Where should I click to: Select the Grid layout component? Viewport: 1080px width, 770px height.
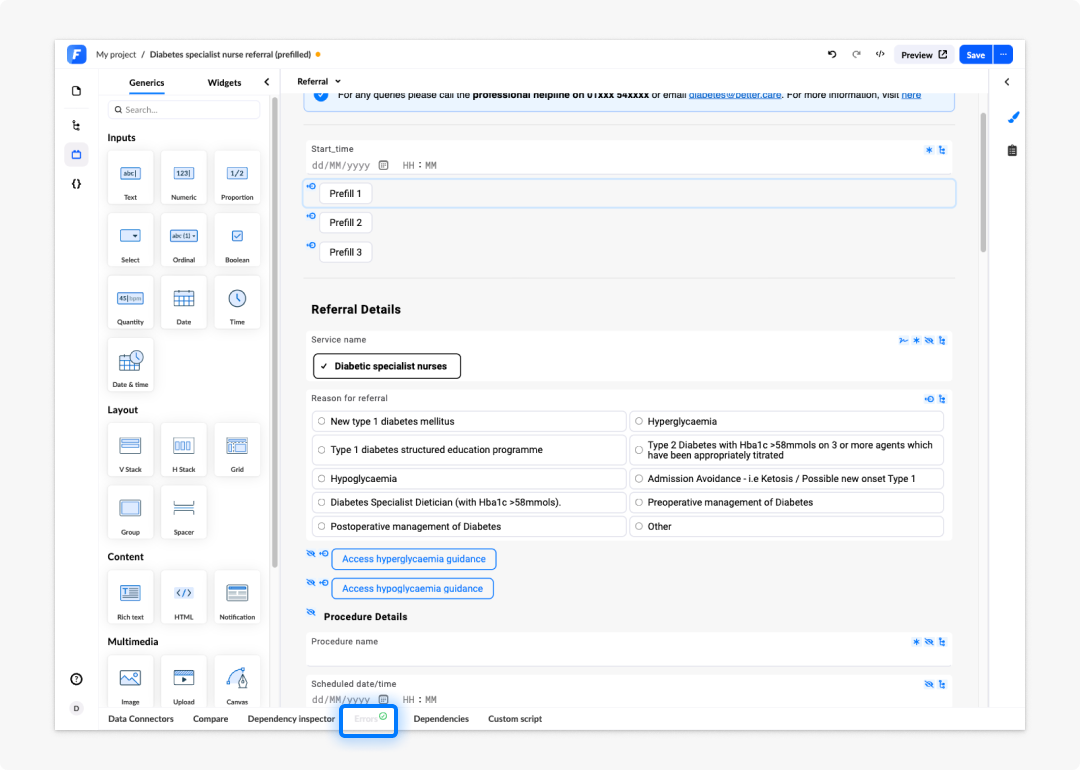[x=237, y=450]
